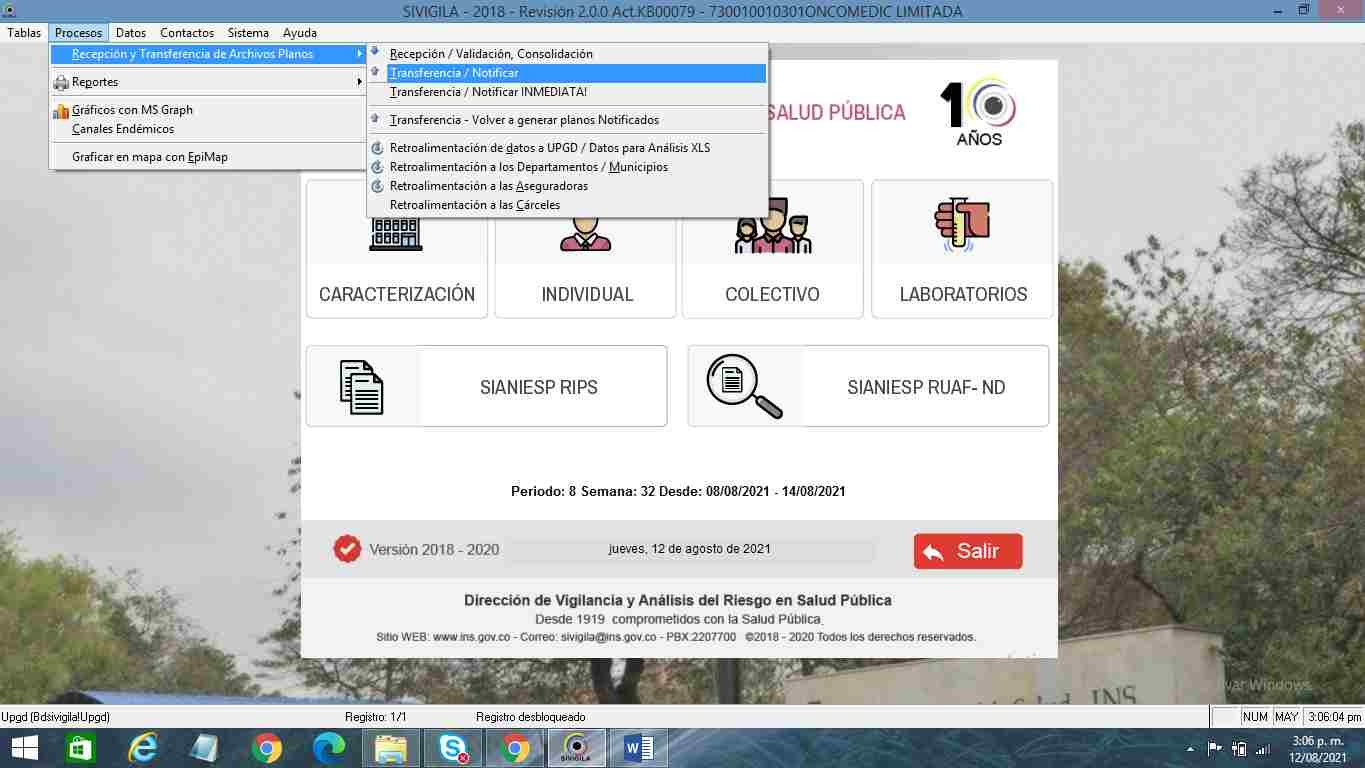This screenshot has height=768, width=1365.
Task: Open Microsoft Edge from the taskbar
Action: (x=329, y=748)
